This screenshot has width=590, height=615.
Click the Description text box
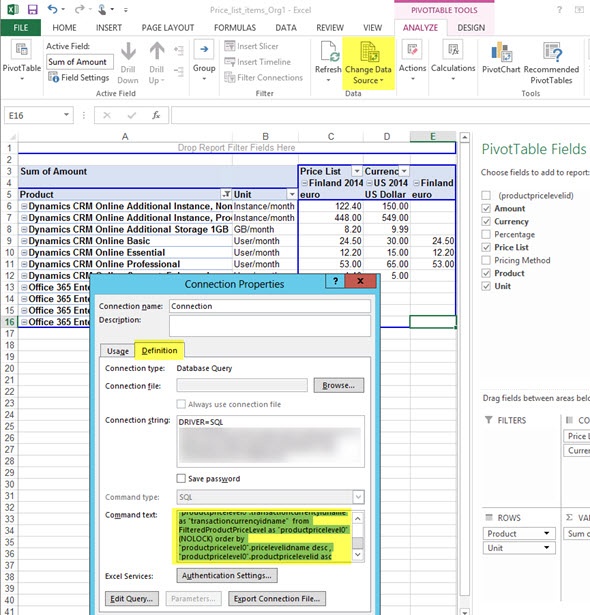pyautogui.click(x=270, y=326)
